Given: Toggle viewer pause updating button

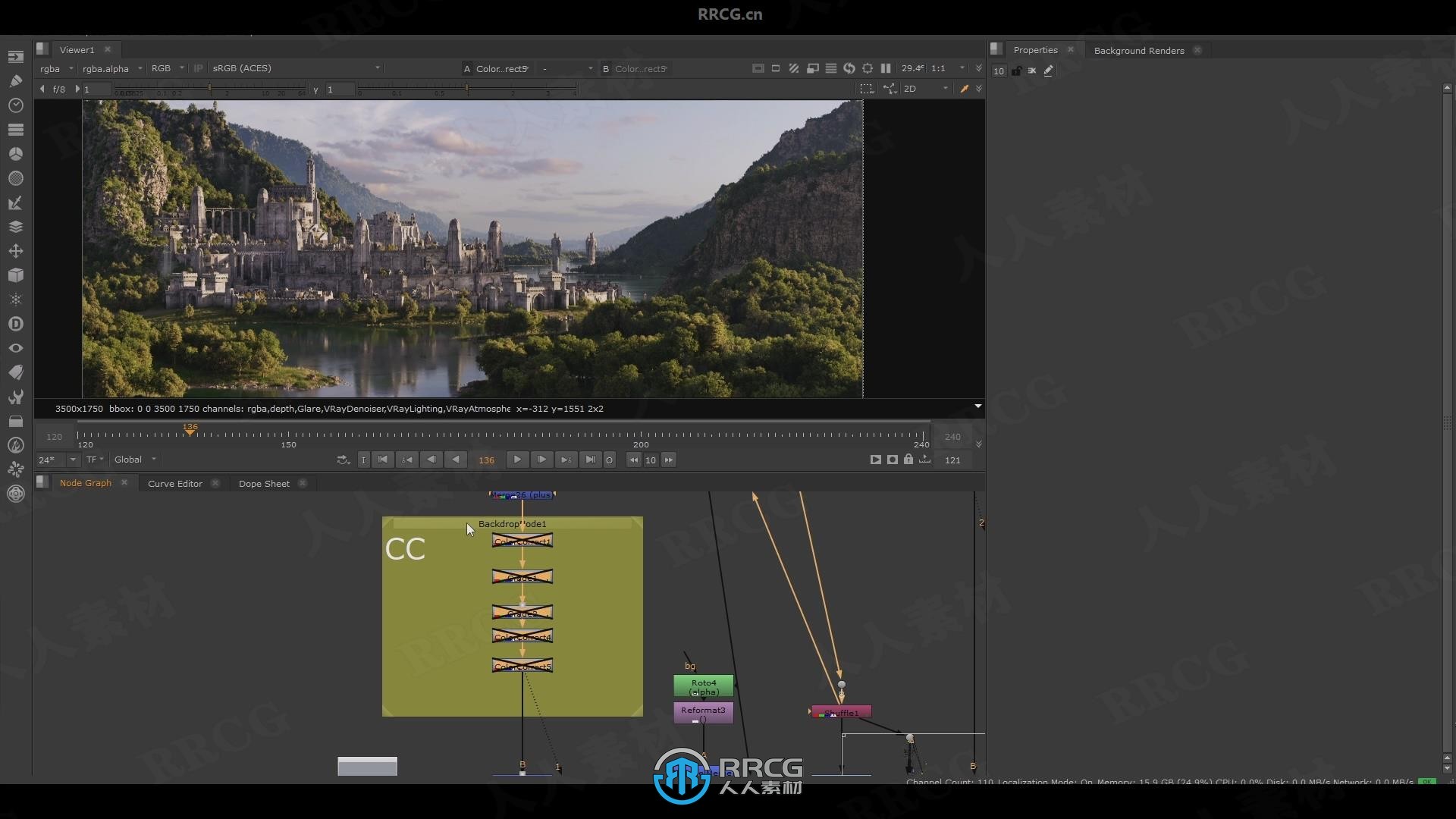Looking at the screenshot, I should [886, 68].
